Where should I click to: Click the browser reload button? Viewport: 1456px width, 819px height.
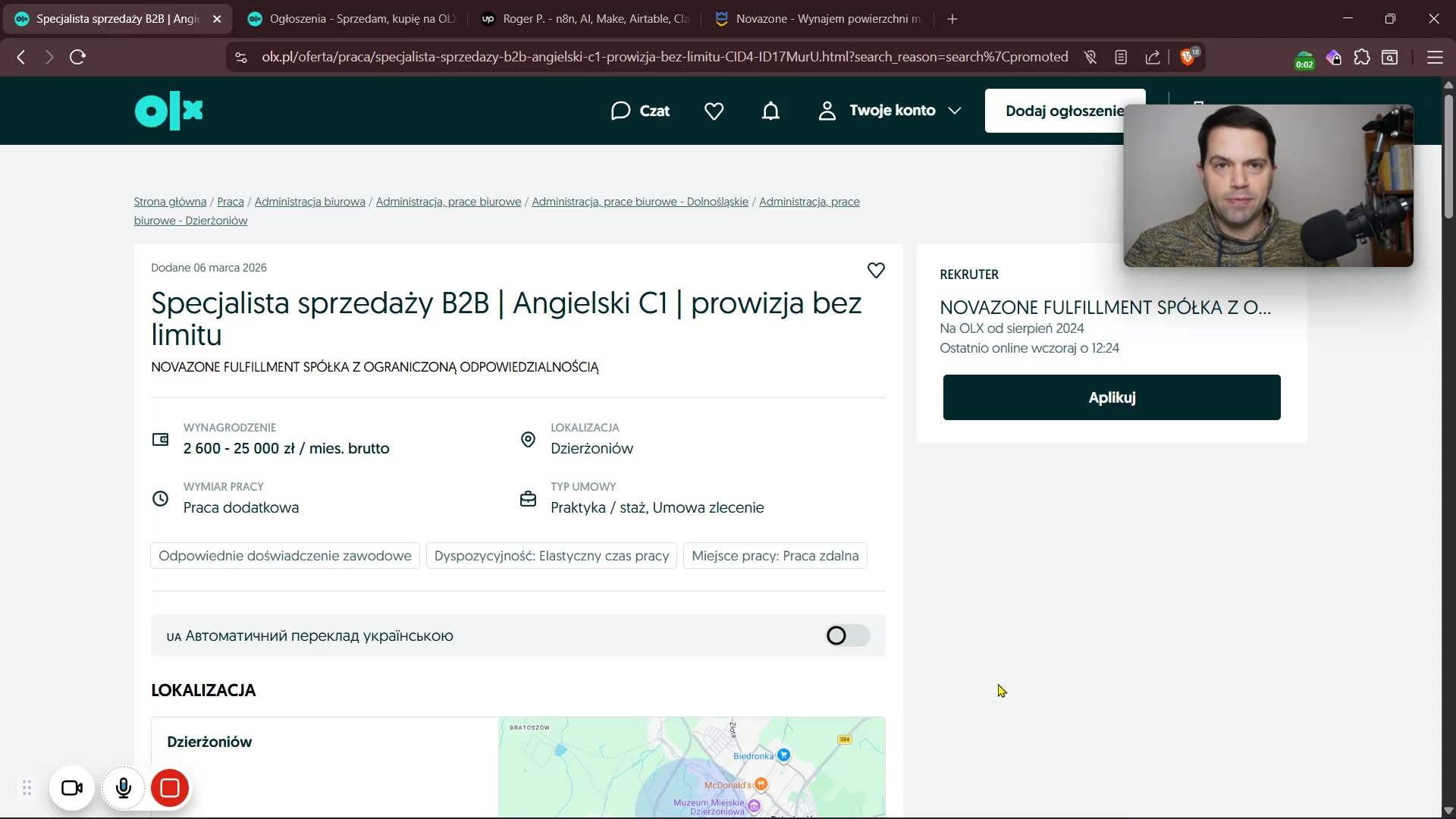[77, 58]
